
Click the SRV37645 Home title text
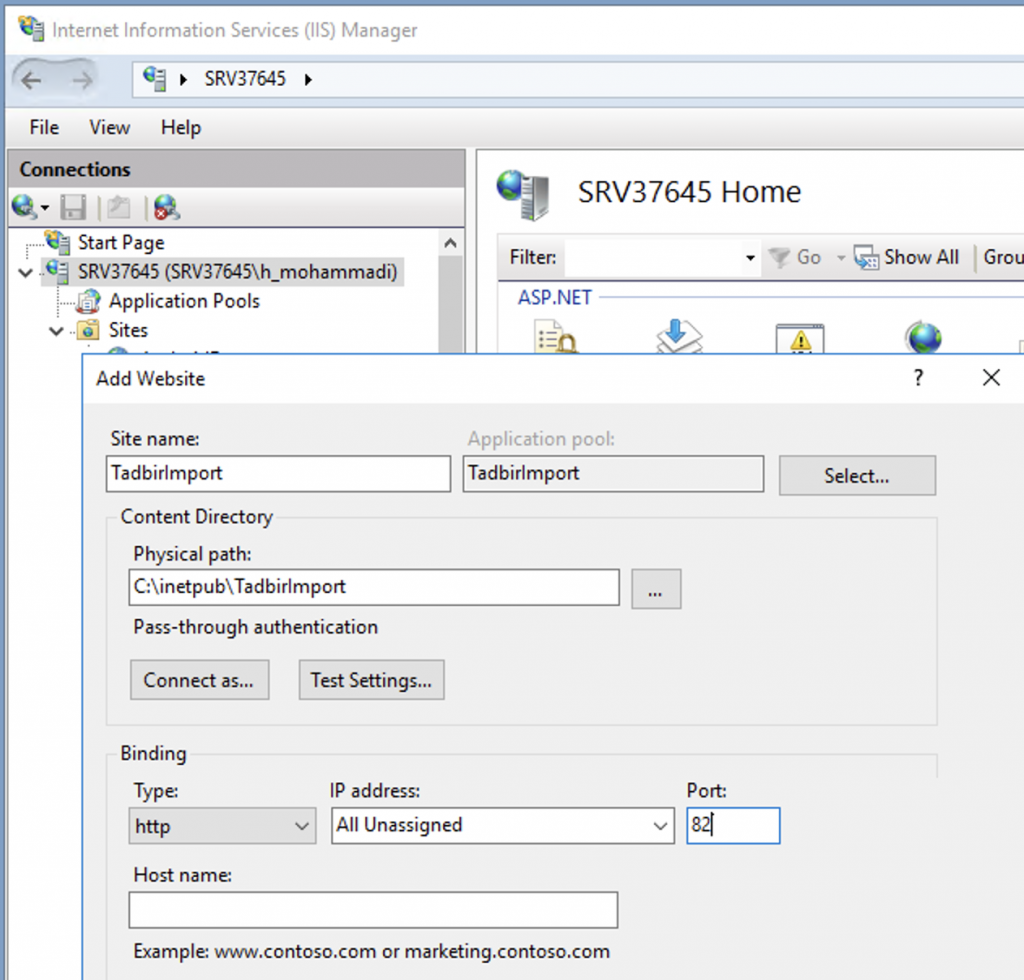pyautogui.click(x=689, y=192)
